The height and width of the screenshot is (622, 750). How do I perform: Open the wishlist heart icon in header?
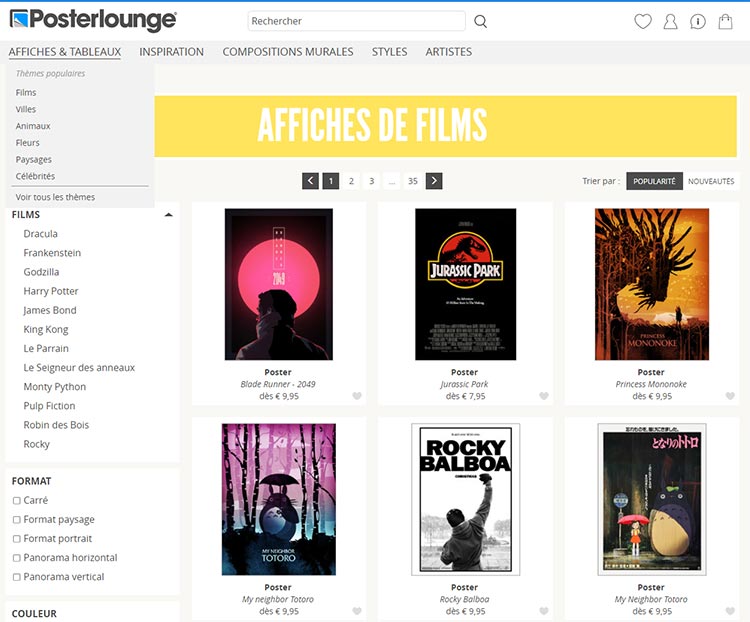[x=643, y=21]
